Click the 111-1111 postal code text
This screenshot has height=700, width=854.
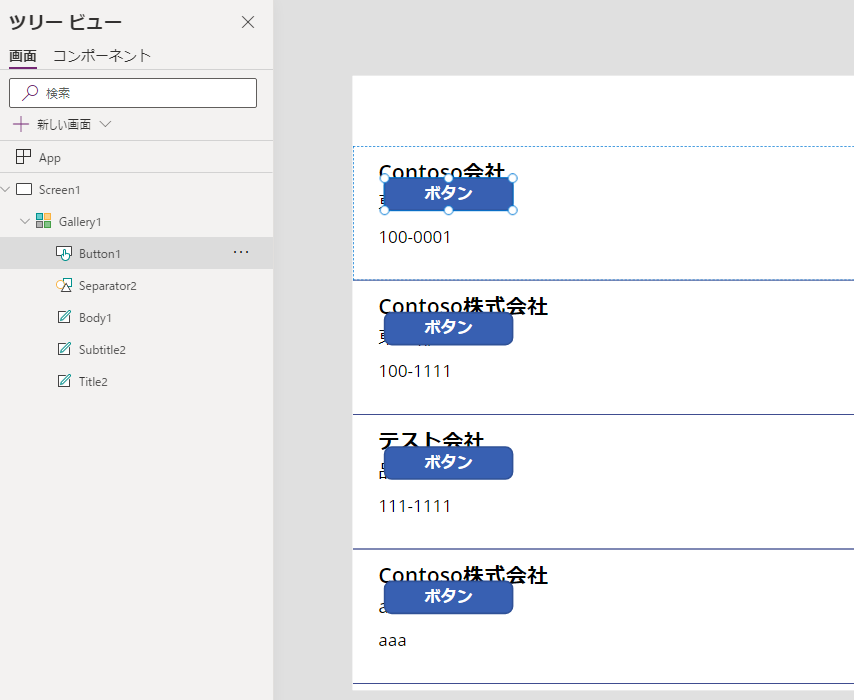tap(414, 506)
